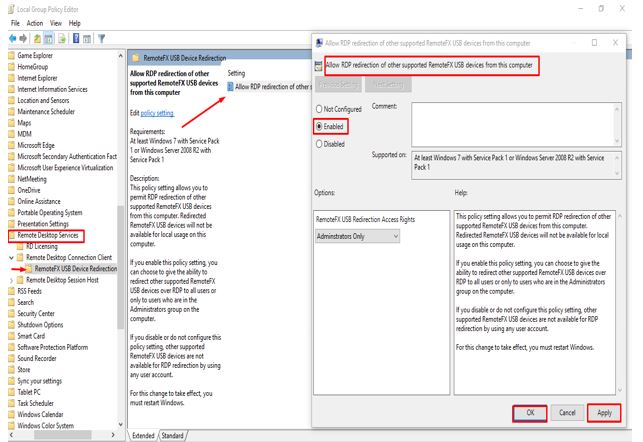The width and height of the screenshot is (643, 442).
Task: Open the View menu
Action: [56, 23]
